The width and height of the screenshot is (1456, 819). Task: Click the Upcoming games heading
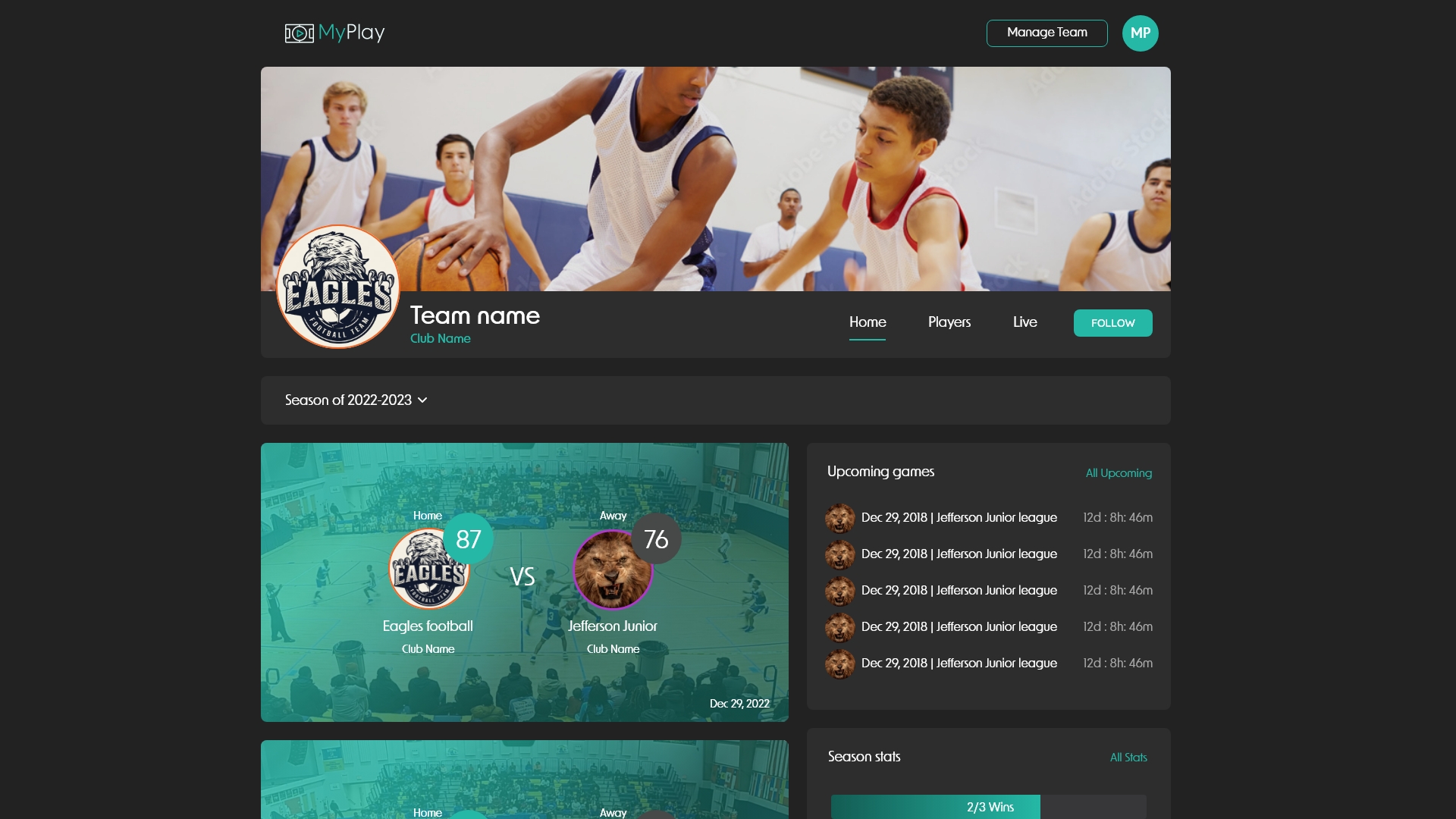click(x=880, y=472)
